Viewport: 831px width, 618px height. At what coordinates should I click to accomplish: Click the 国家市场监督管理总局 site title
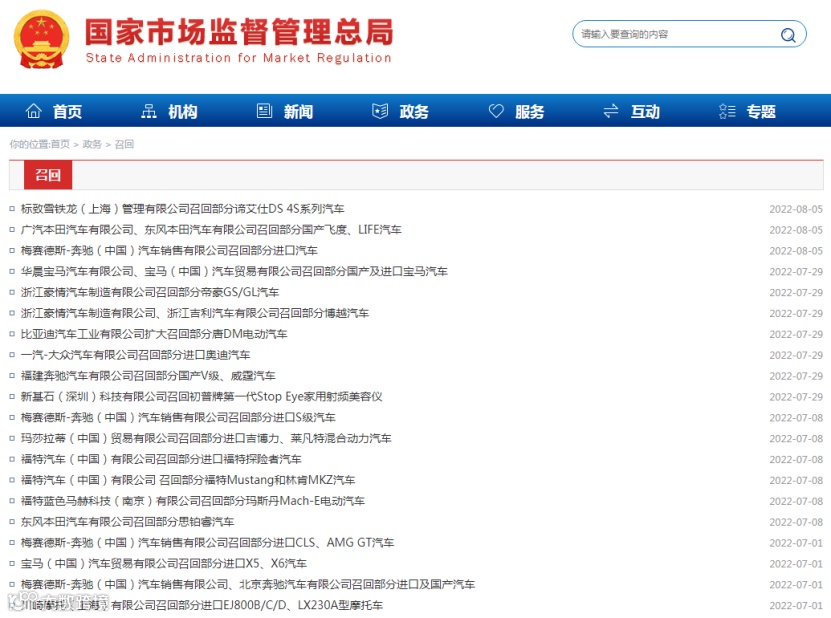click(x=239, y=32)
